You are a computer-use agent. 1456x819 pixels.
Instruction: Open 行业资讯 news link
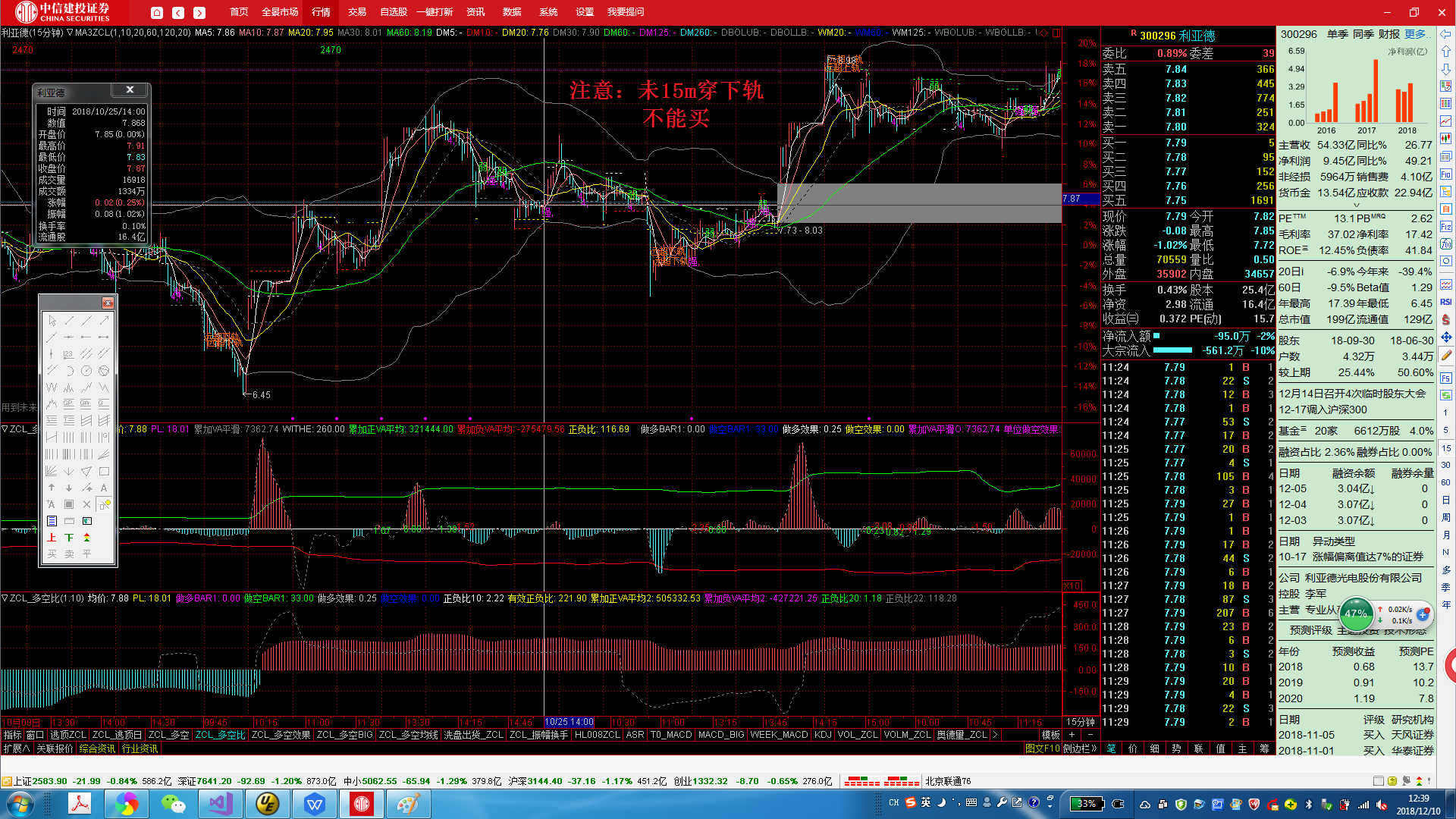pyautogui.click(x=140, y=748)
